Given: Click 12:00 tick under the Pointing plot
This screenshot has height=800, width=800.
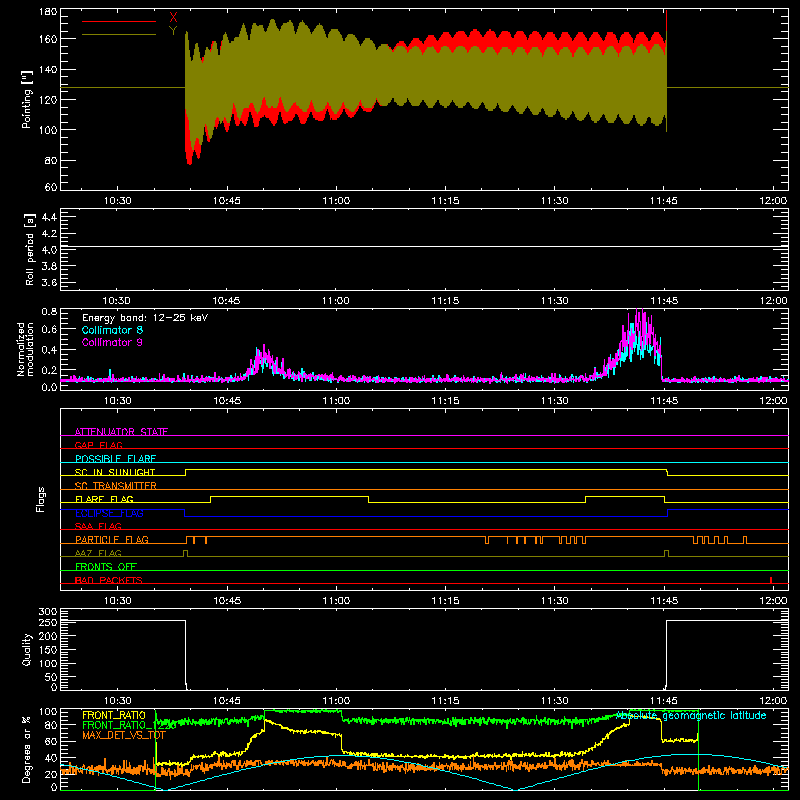Looking at the screenshot, I should point(773,201).
